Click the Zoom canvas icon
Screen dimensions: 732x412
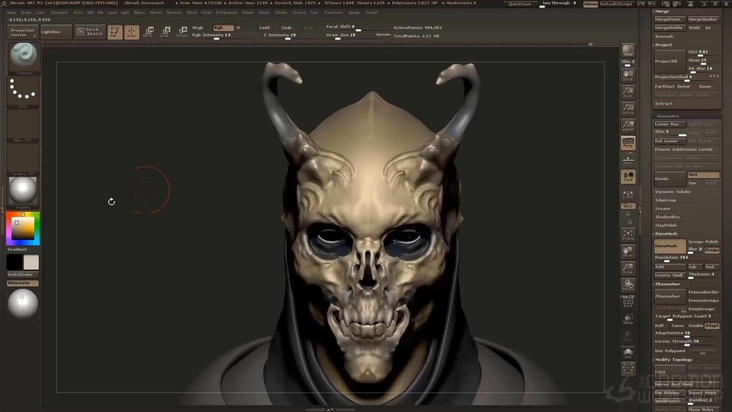(628, 92)
